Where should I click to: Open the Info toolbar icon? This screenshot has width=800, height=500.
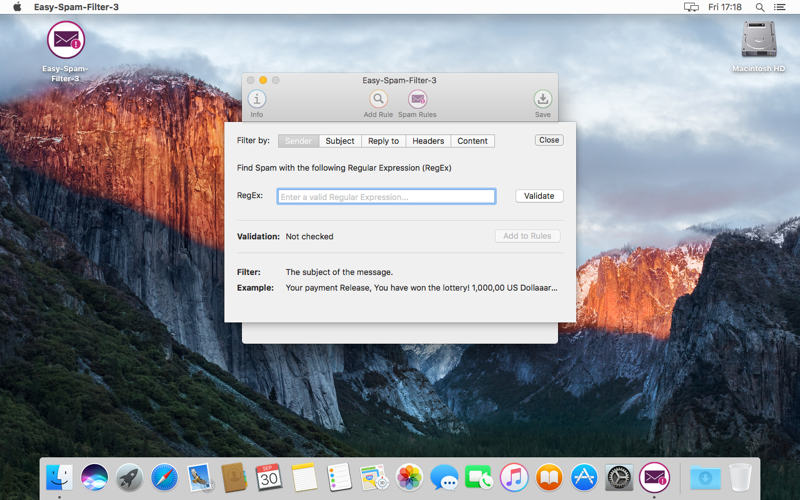(x=257, y=99)
